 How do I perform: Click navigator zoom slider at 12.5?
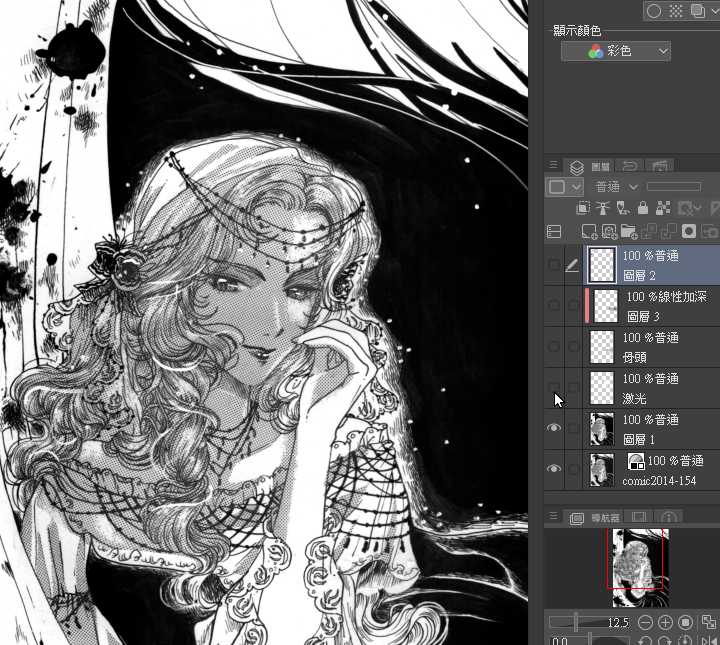click(x=590, y=623)
